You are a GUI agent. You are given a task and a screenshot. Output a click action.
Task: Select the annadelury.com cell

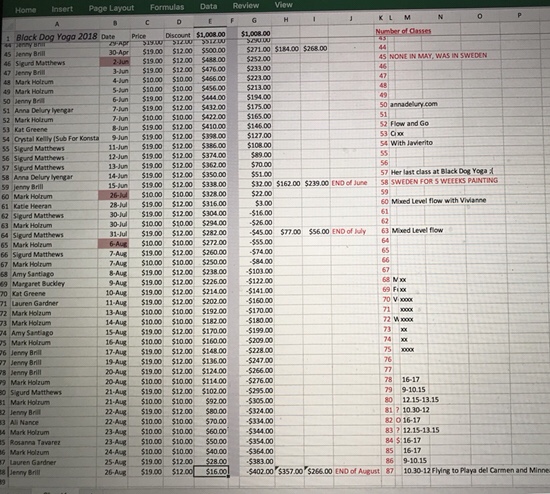click(414, 104)
